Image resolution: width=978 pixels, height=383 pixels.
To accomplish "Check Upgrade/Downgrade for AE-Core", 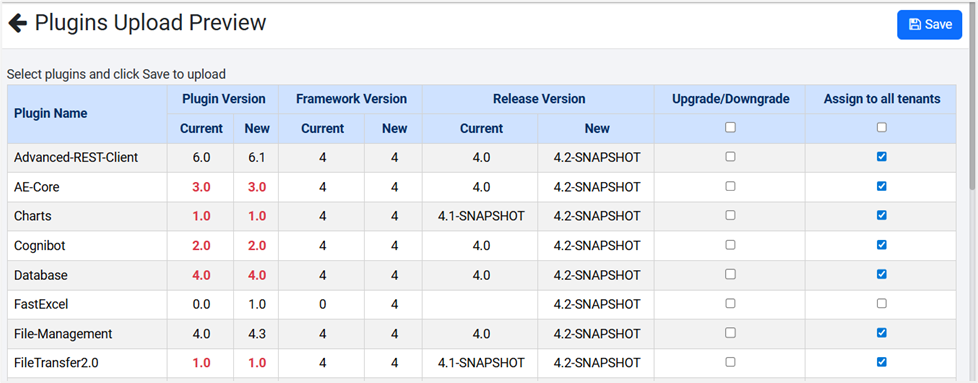I will [x=730, y=187].
